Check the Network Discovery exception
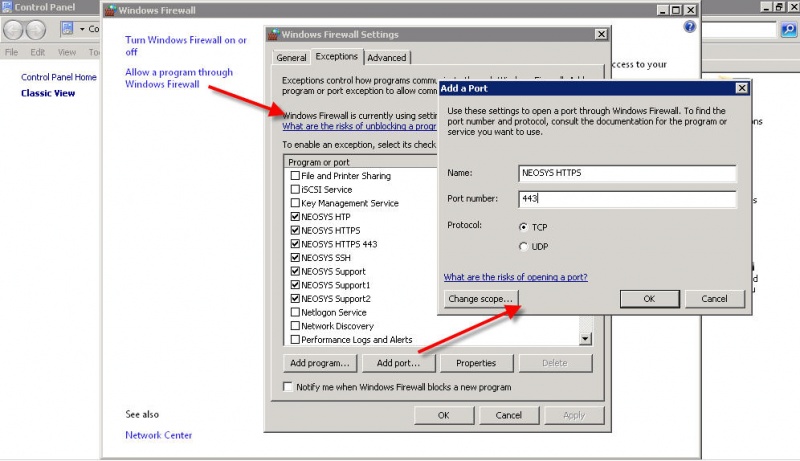Viewport: 800px width, 461px height. coord(295,326)
